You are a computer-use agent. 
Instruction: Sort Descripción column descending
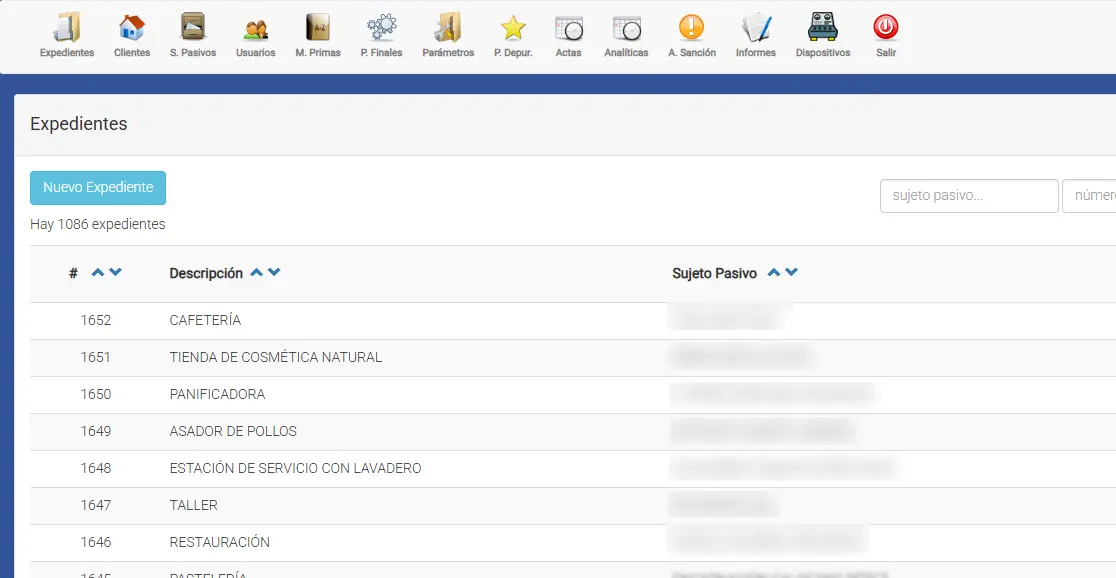pyautogui.click(x=274, y=273)
